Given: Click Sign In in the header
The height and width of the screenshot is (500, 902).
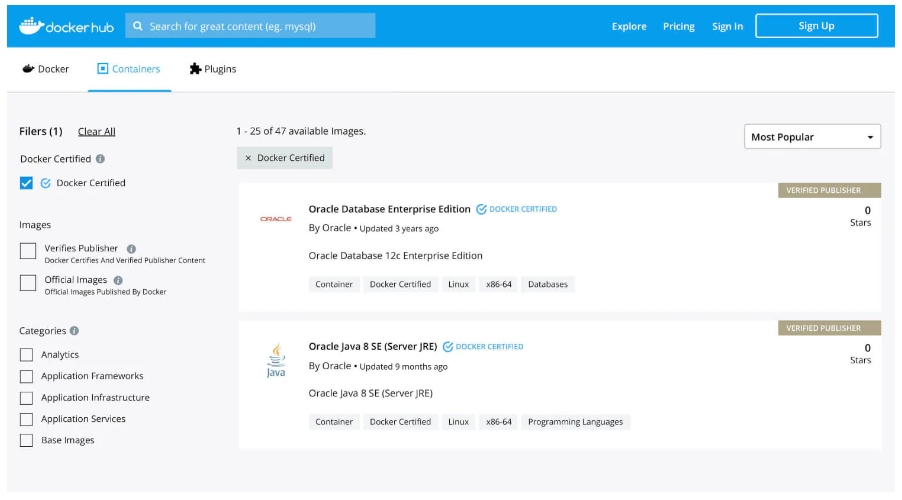Looking at the screenshot, I should [727, 26].
